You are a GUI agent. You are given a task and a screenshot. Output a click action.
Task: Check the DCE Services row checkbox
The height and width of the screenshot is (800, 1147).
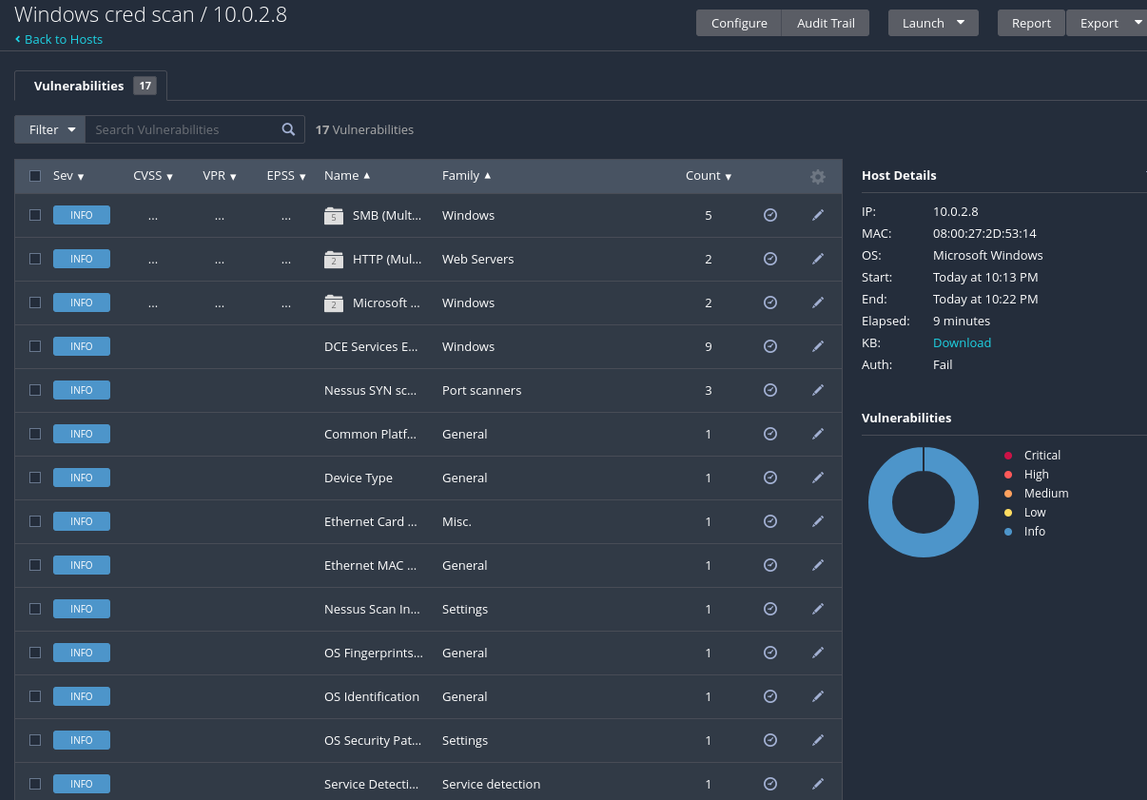(x=35, y=346)
